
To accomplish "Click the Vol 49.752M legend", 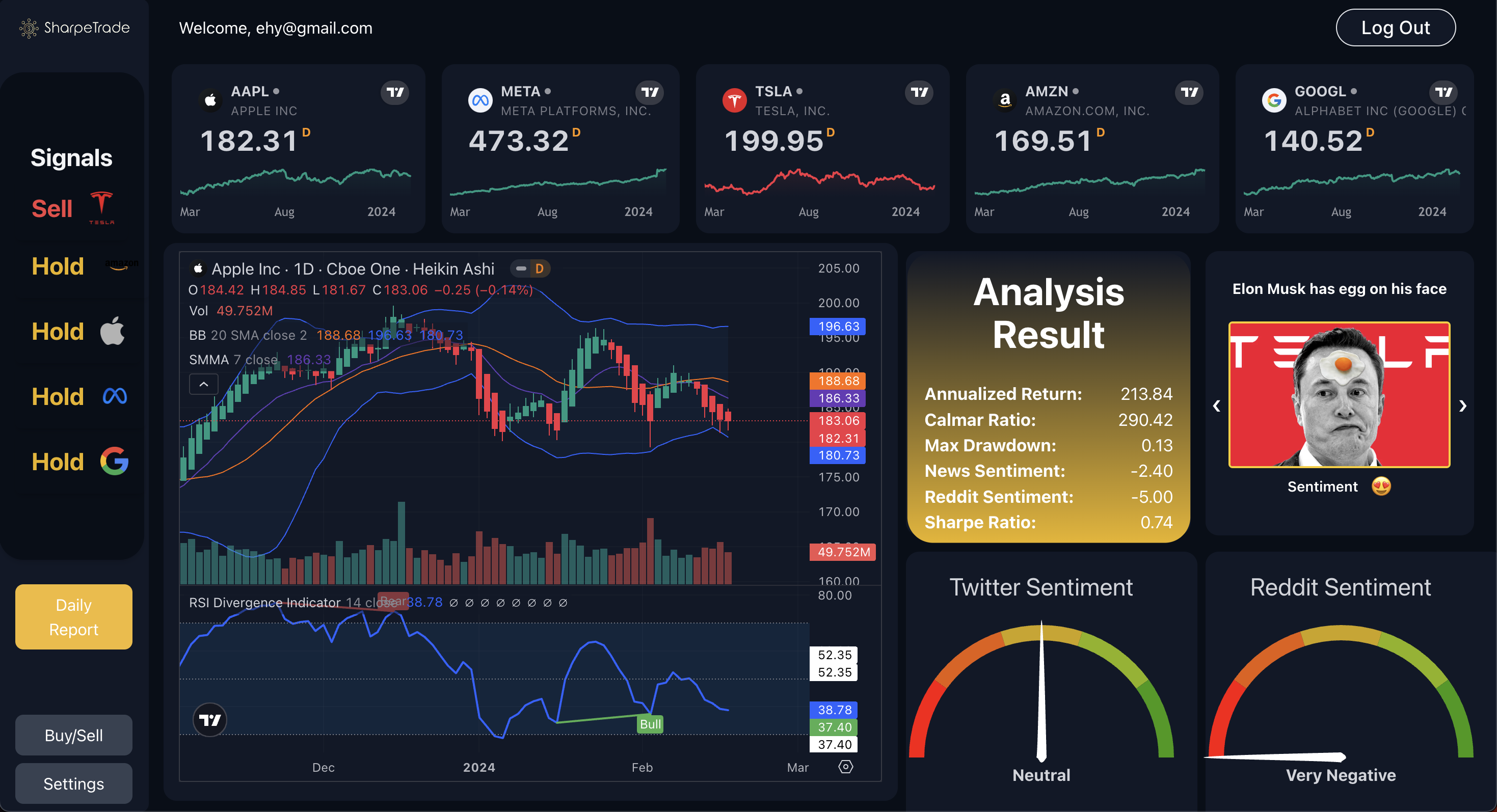I will (231, 311).
